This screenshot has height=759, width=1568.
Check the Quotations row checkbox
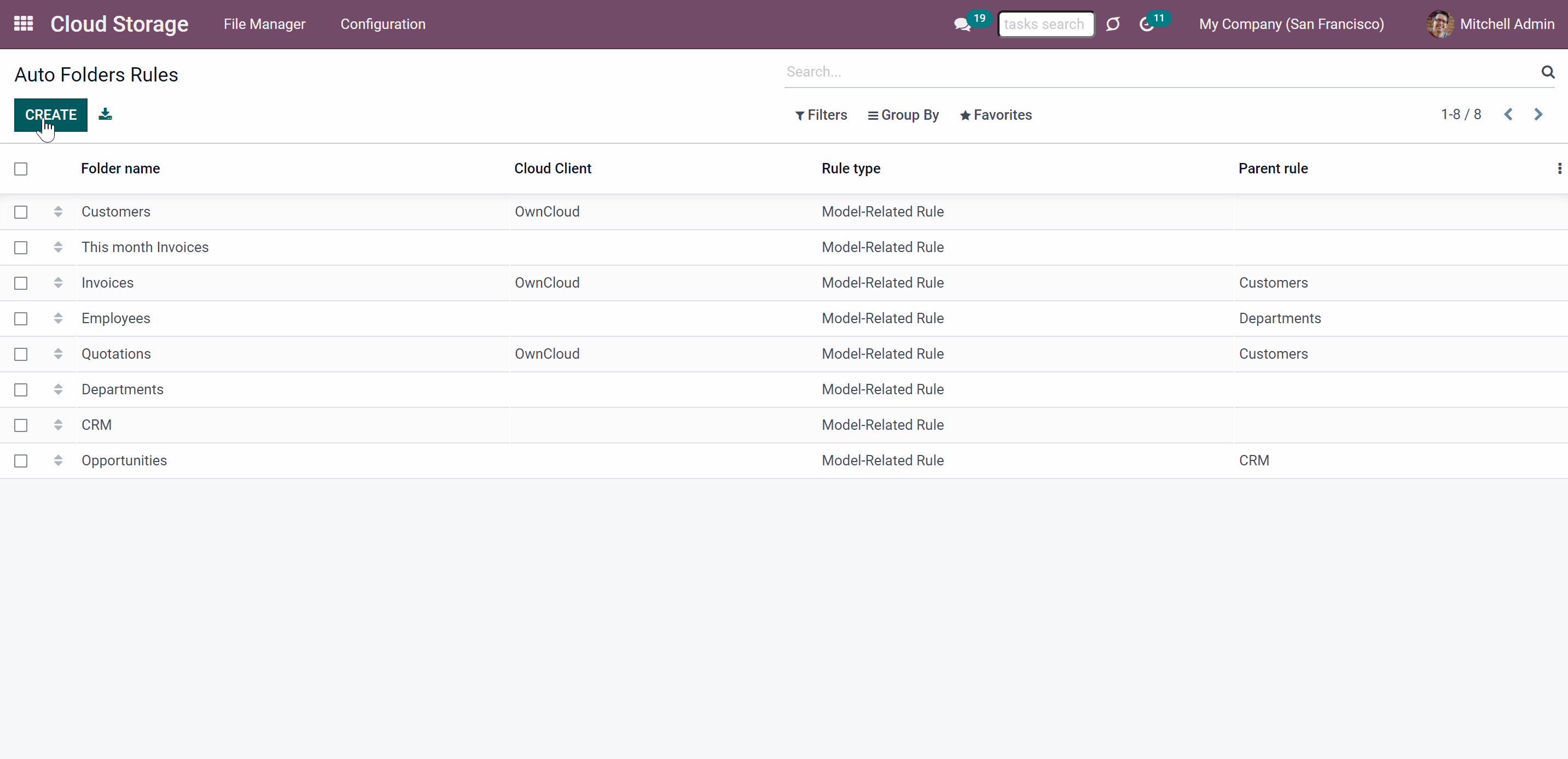coord(21,354)
